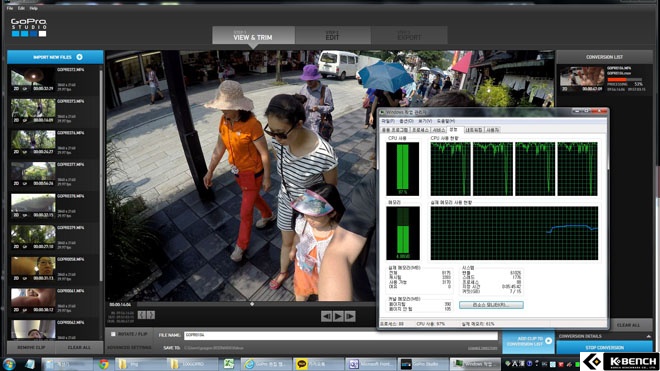Select clip thumbnail GOPR0377.MP4
This screenshot has width=660, height=371.
pos(33,173)
